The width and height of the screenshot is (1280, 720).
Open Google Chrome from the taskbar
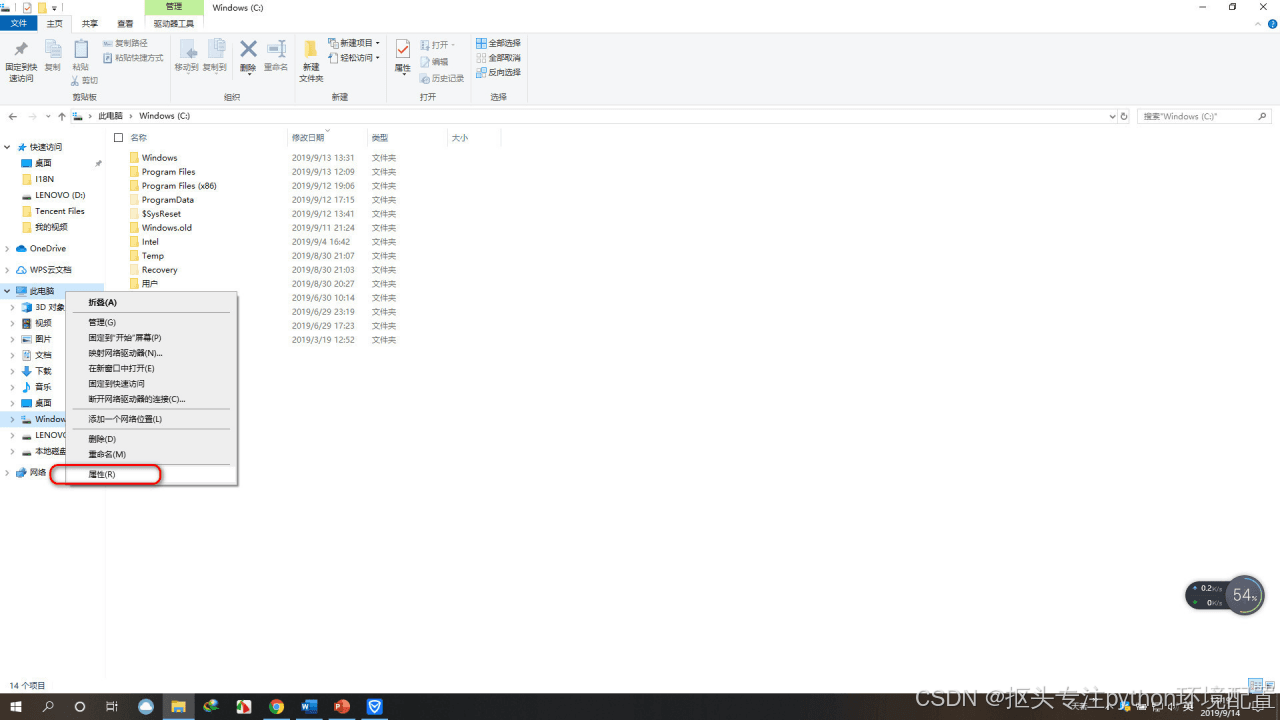(x=276, y=706)
